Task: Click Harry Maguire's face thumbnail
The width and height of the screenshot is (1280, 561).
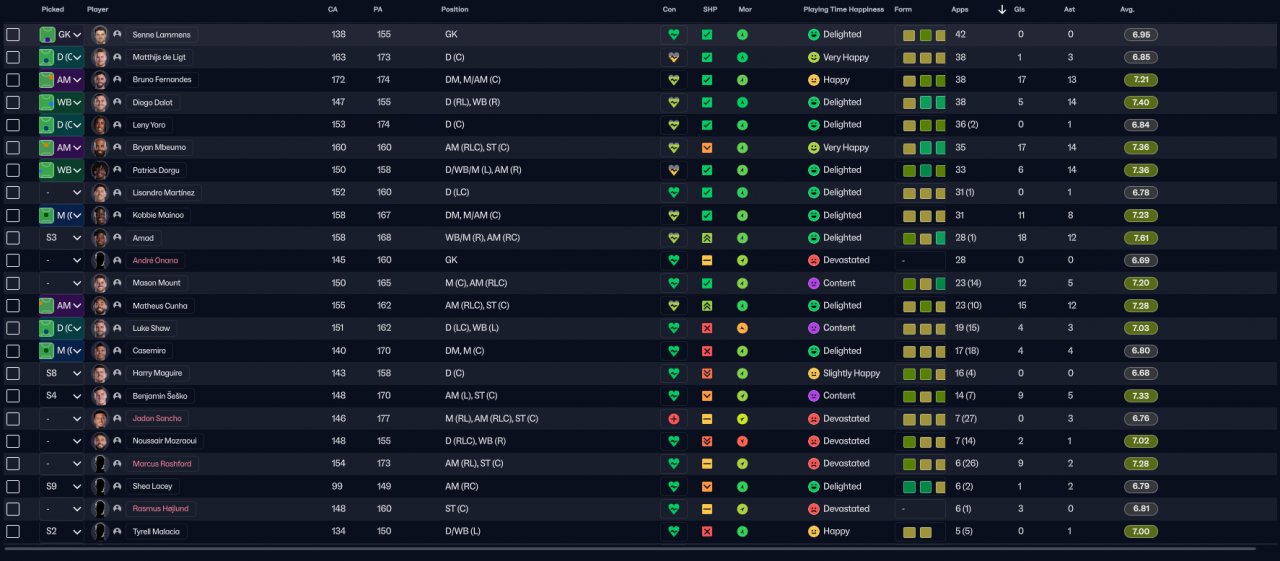Action: pos(100,373)
